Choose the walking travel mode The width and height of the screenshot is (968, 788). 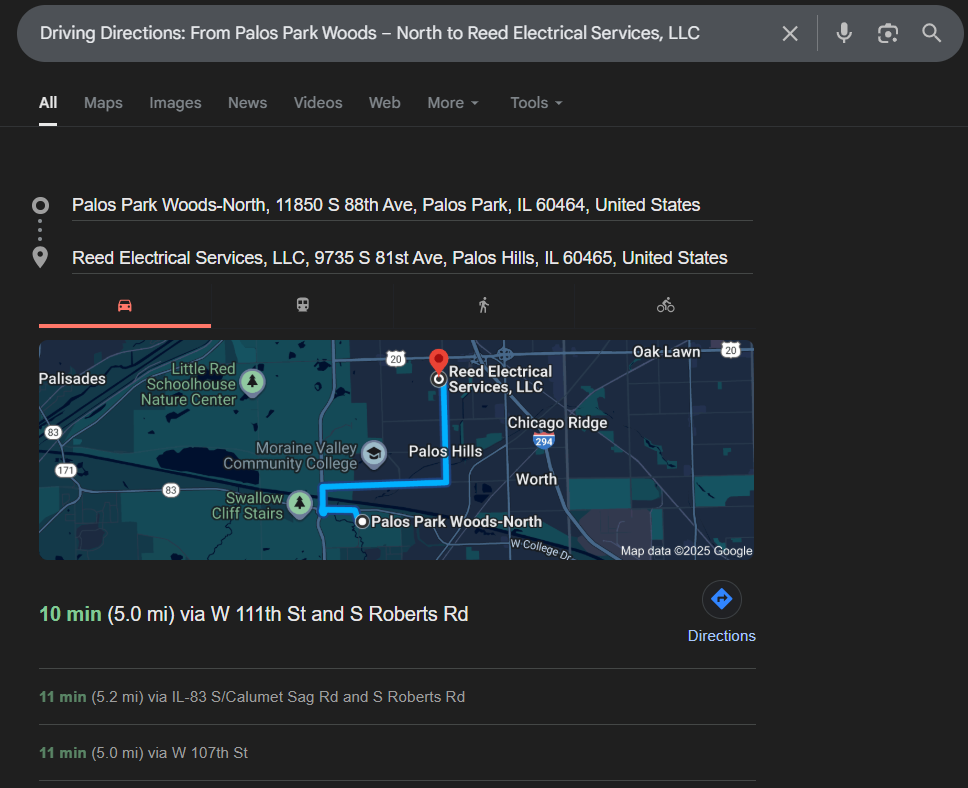(484, 305)
